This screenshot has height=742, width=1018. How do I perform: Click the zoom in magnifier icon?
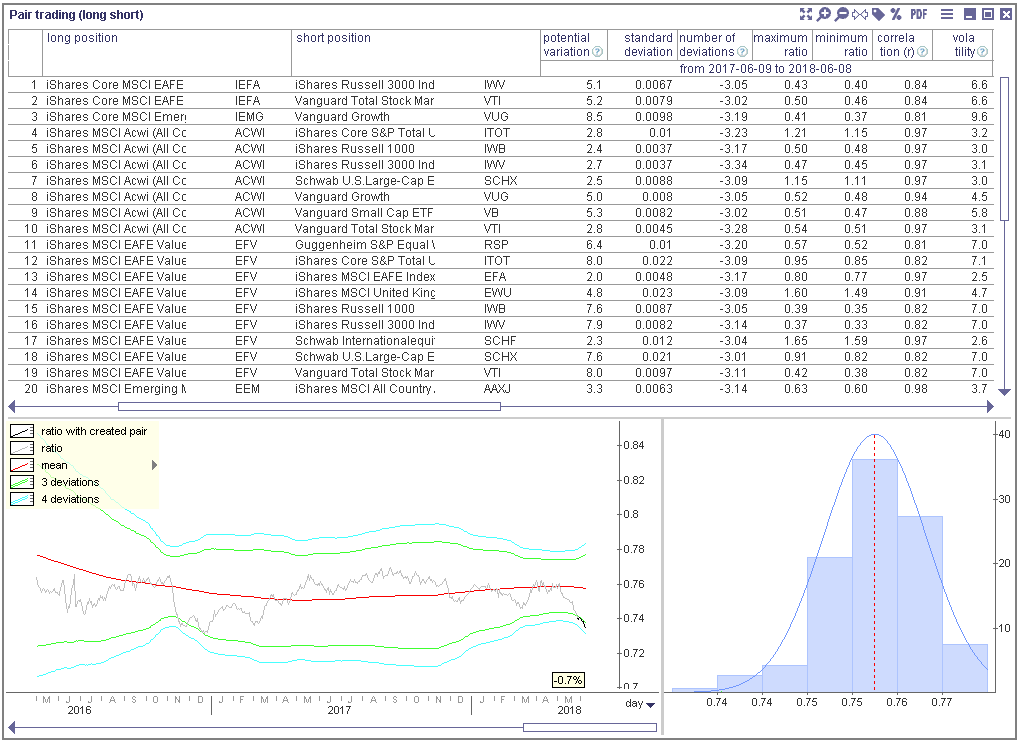click(x=824, y=14)
